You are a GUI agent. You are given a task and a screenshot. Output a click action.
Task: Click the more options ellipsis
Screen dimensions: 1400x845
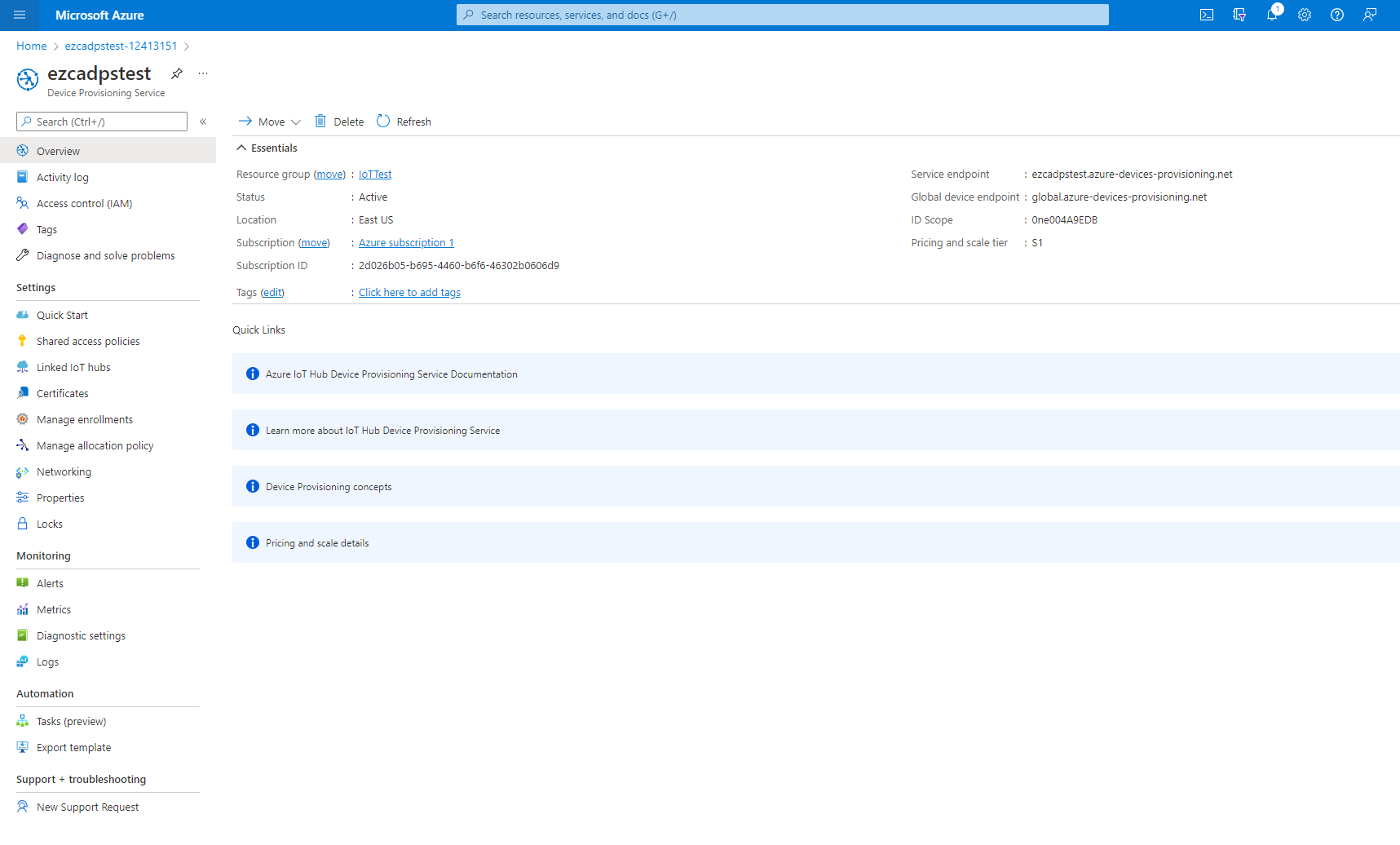pyautogui.click(x=203, y=73)
